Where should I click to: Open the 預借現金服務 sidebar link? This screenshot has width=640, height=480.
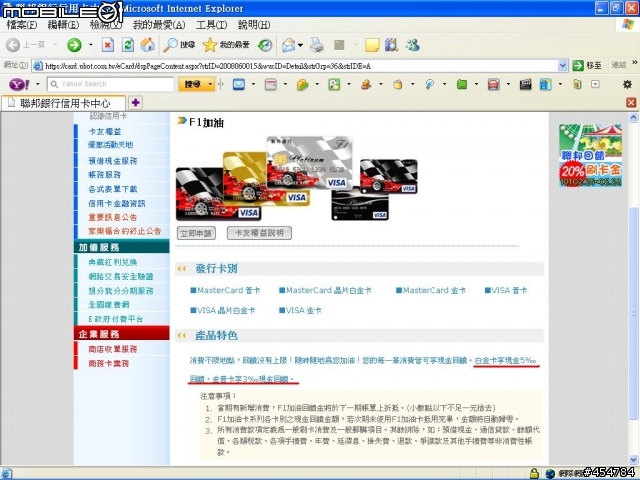point(113,161)
